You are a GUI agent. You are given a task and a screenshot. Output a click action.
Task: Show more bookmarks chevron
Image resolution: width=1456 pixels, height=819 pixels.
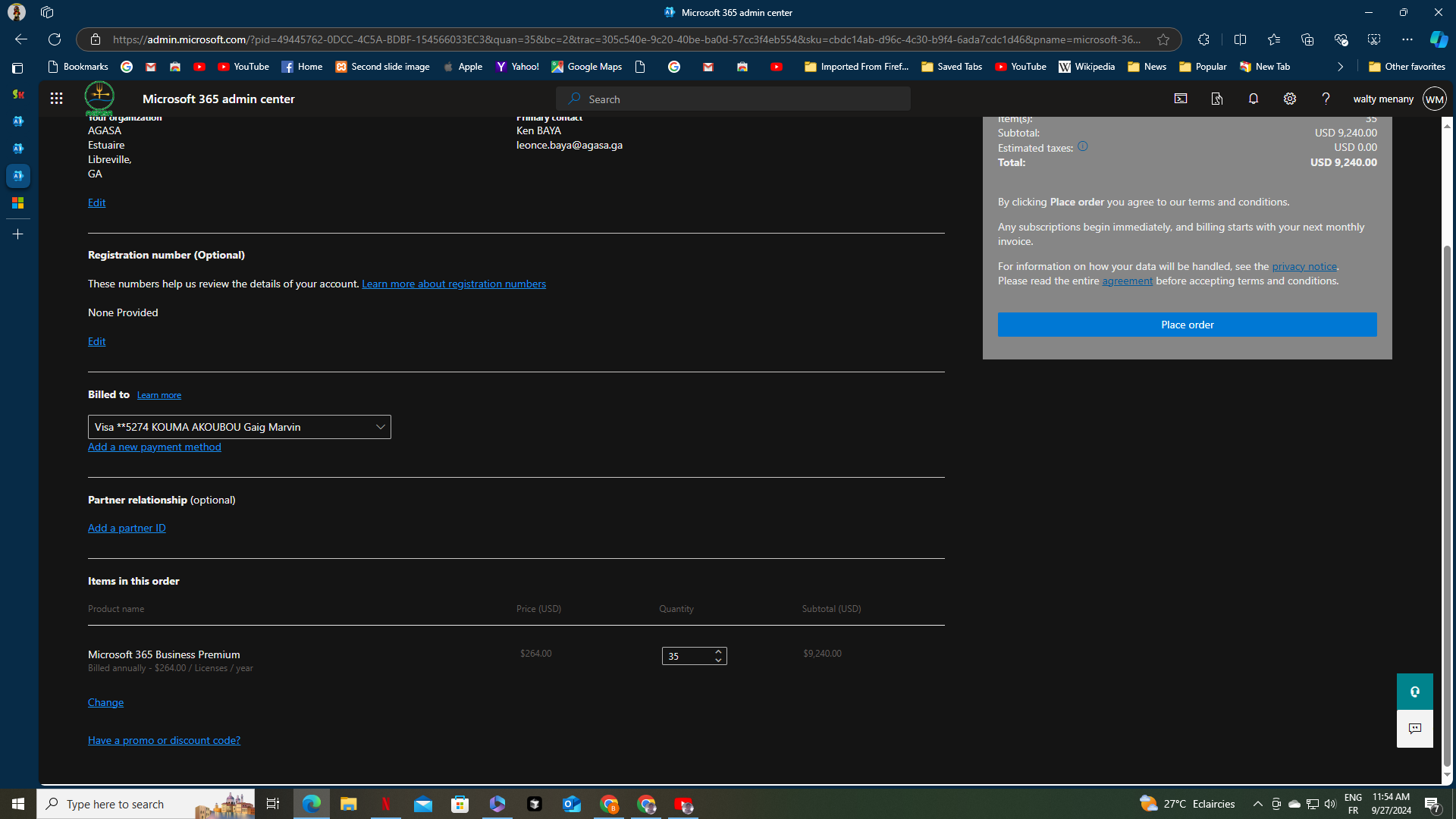(1340, 67)
